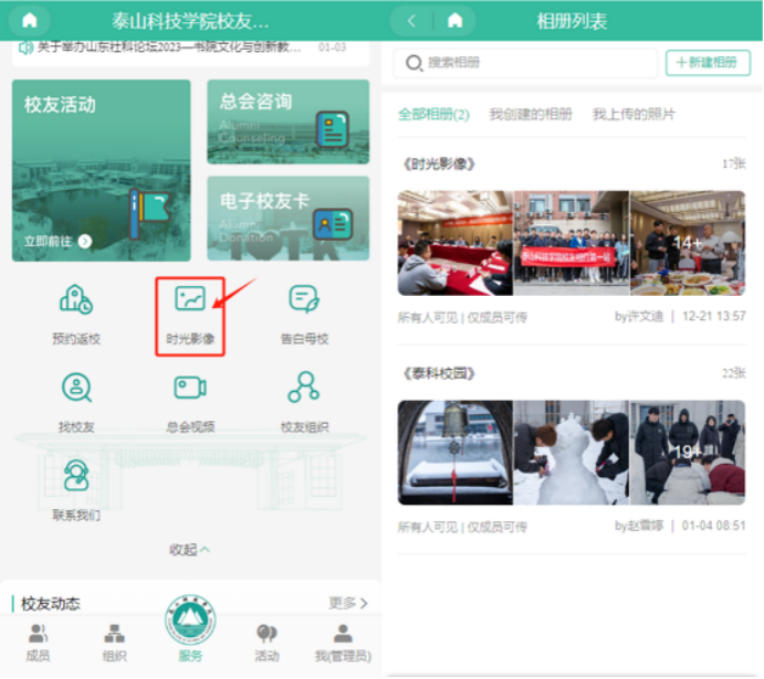Focus the 搜索相册 search field

click(525, 62)
